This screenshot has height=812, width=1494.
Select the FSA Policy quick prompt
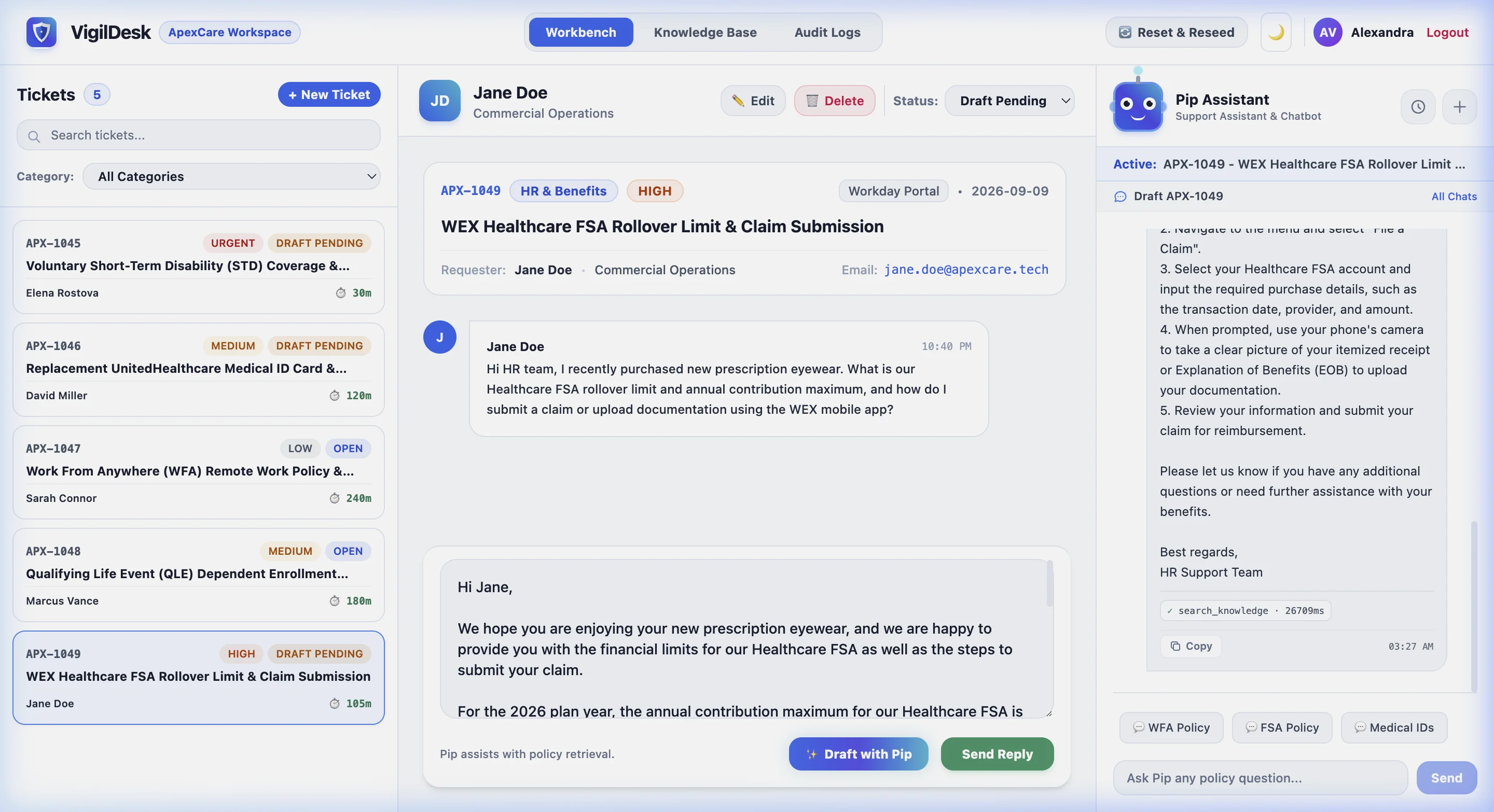point(1282,728)
